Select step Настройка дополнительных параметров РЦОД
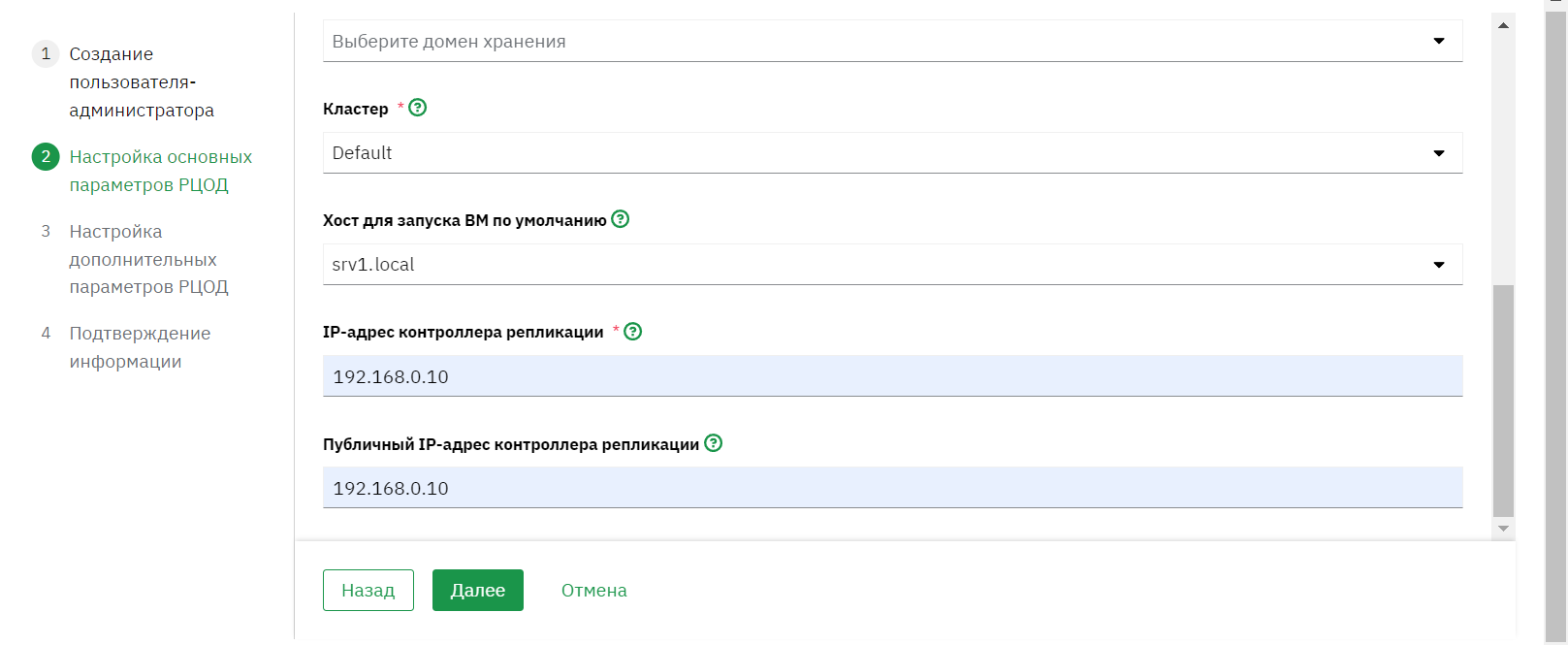This screenshot has width=1568, height=645. point(148,259)
